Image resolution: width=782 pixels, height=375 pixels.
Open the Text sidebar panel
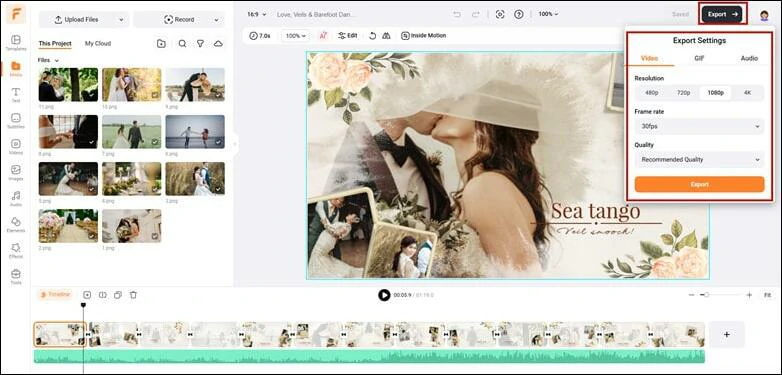point(16,95)
